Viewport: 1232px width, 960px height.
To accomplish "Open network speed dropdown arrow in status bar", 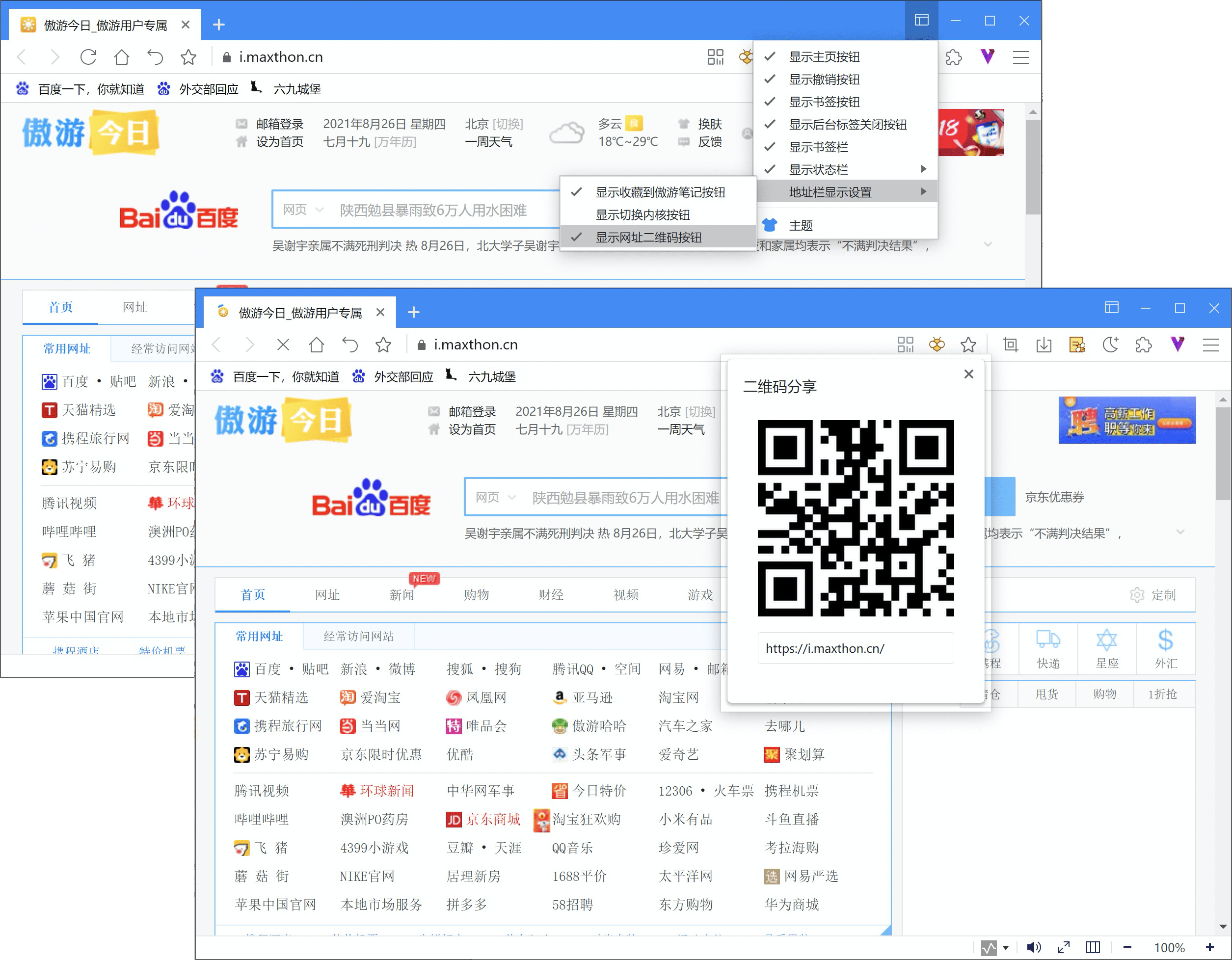I will 1005,948.
